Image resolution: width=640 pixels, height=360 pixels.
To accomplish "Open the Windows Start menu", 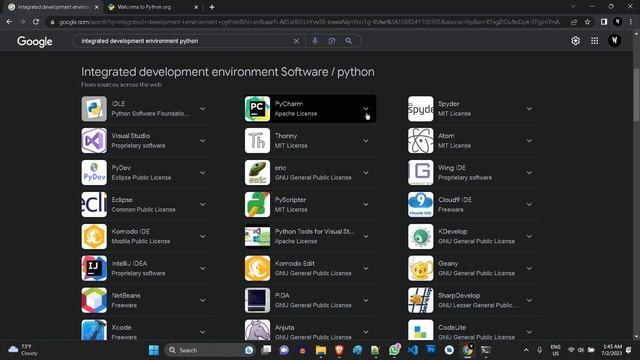I will 153,350.
